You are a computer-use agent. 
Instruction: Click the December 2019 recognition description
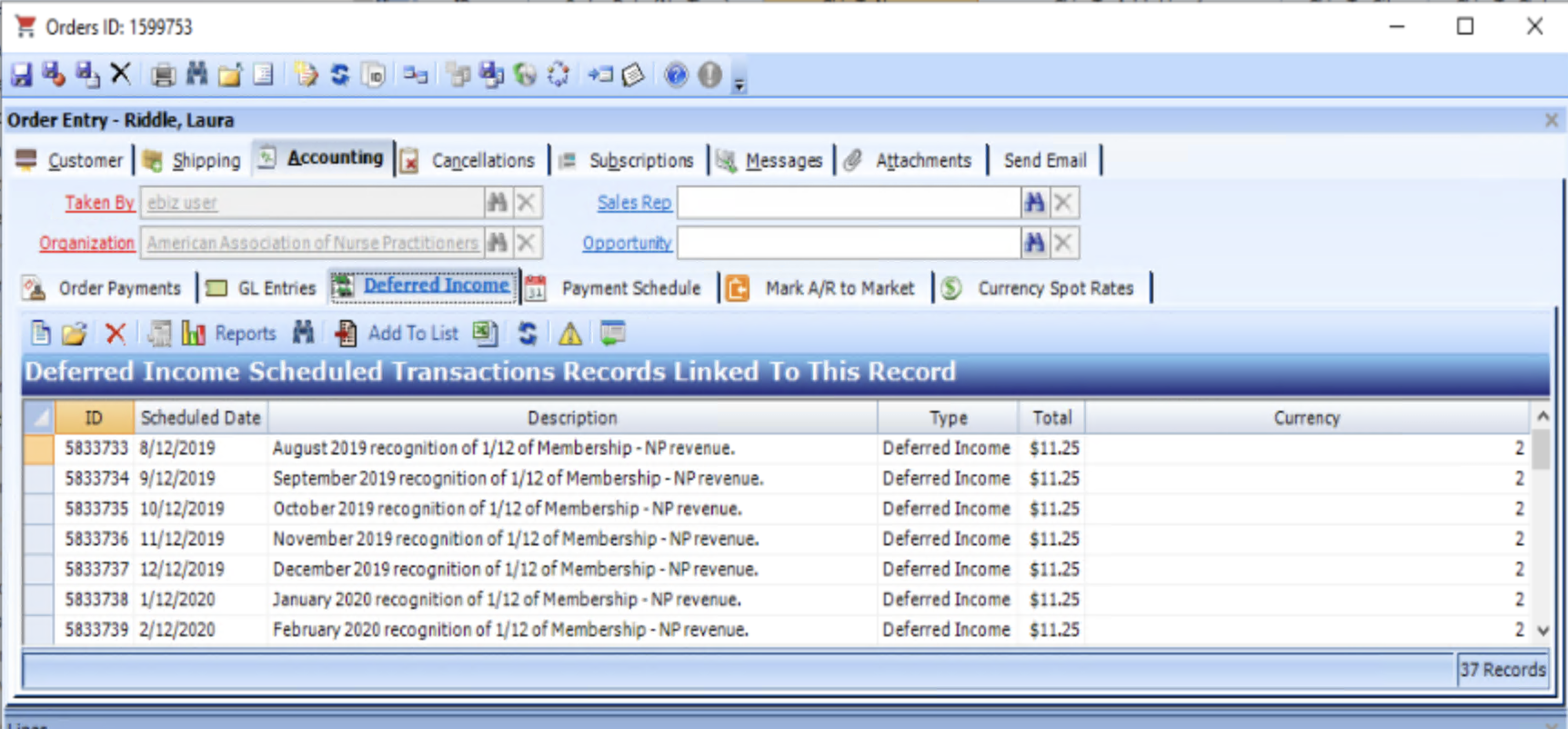(516, 569)
